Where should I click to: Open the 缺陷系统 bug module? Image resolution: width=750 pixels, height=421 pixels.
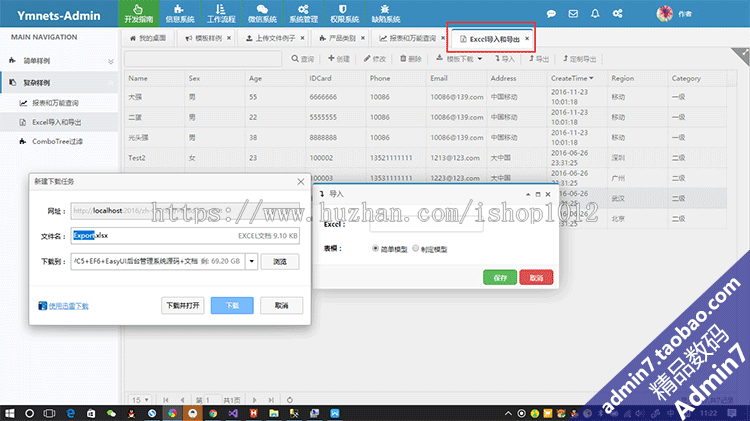[386, 13]
